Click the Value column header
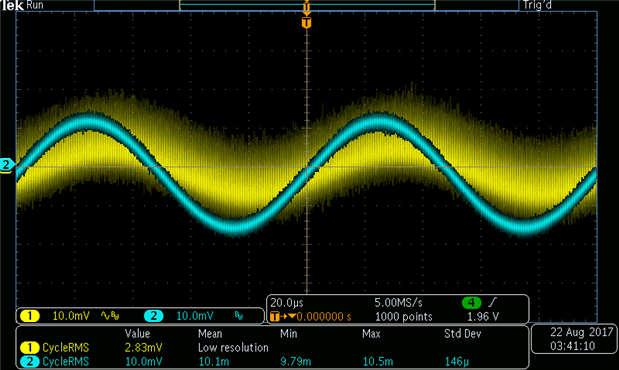The image size is (619, 370). (137, 334)
